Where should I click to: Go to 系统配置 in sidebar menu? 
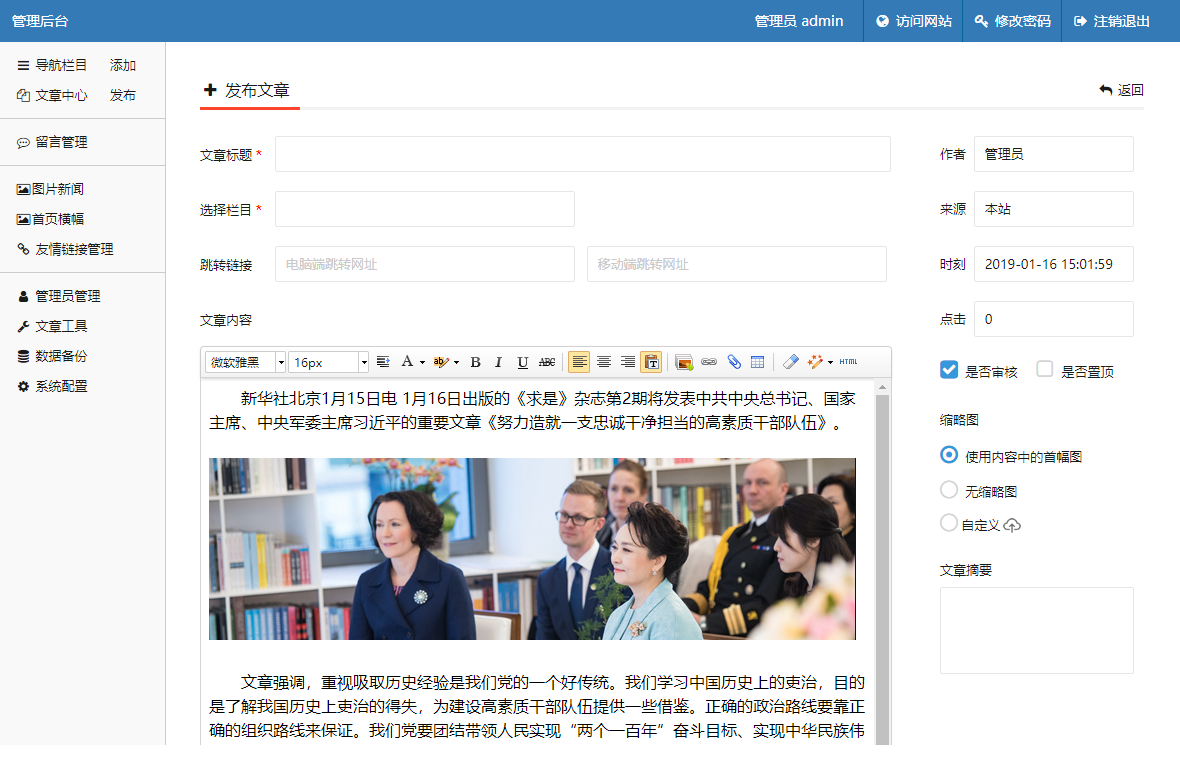click(61, 386)
